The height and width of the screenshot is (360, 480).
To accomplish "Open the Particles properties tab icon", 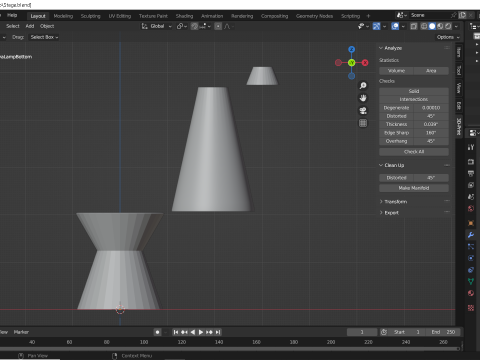I will coord(471,246).
